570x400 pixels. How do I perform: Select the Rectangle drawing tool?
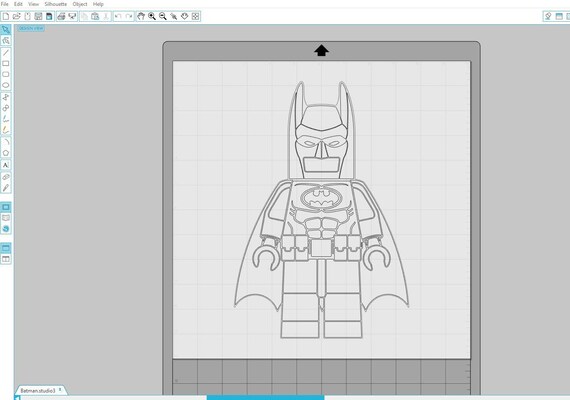pos(6,64)
